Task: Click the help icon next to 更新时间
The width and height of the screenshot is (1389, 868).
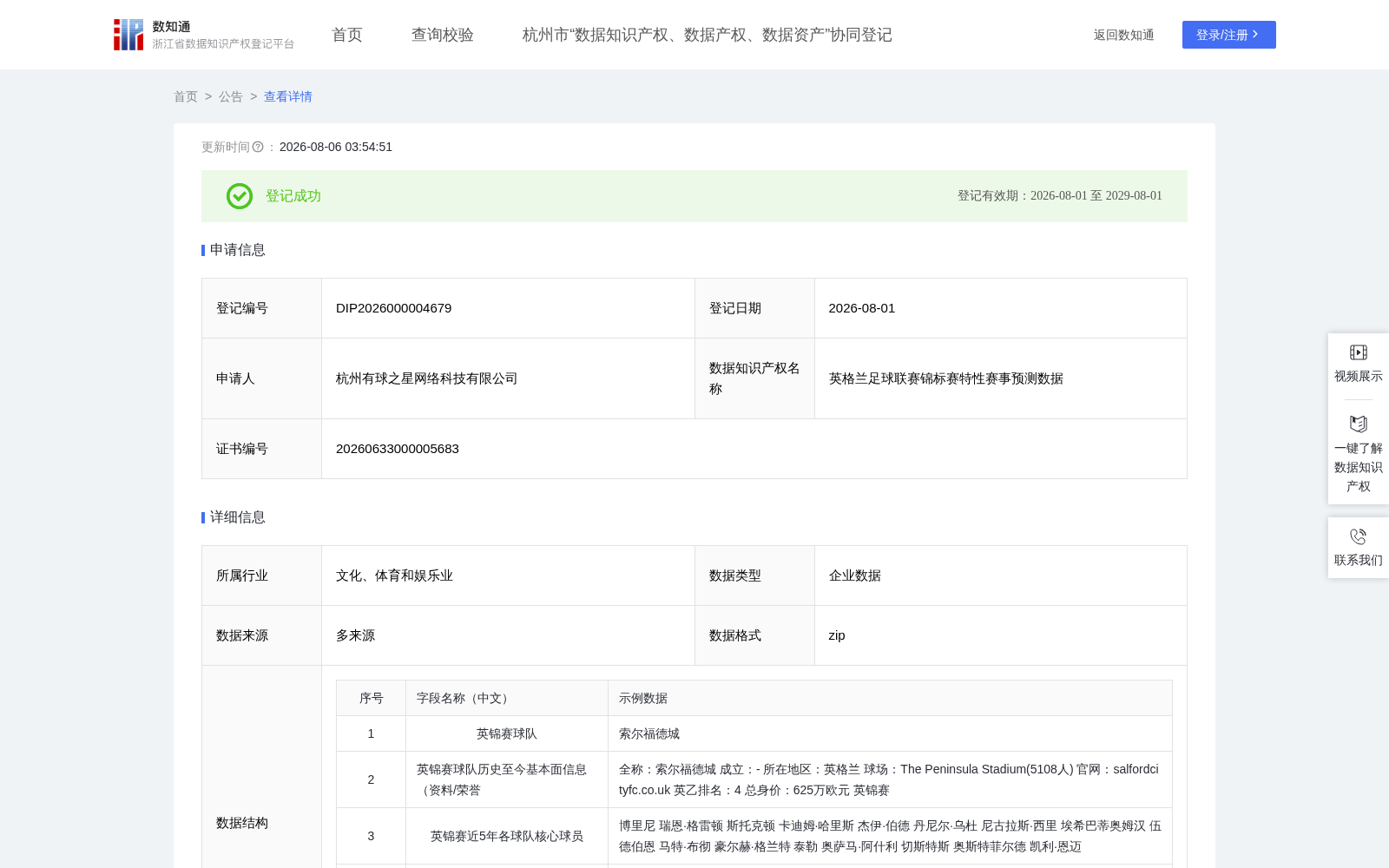Action: coord(258,147)
